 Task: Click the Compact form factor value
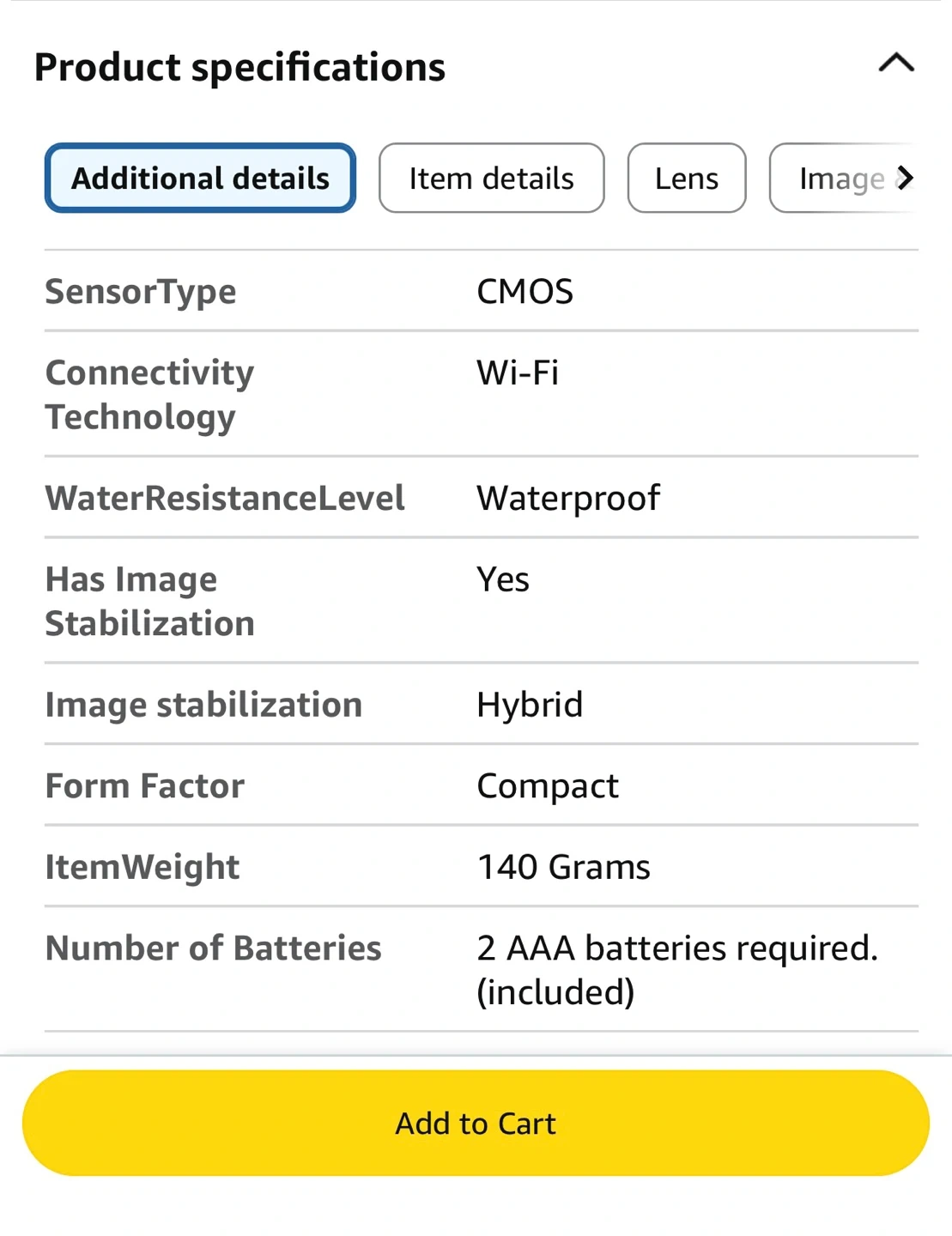[548, 786]
